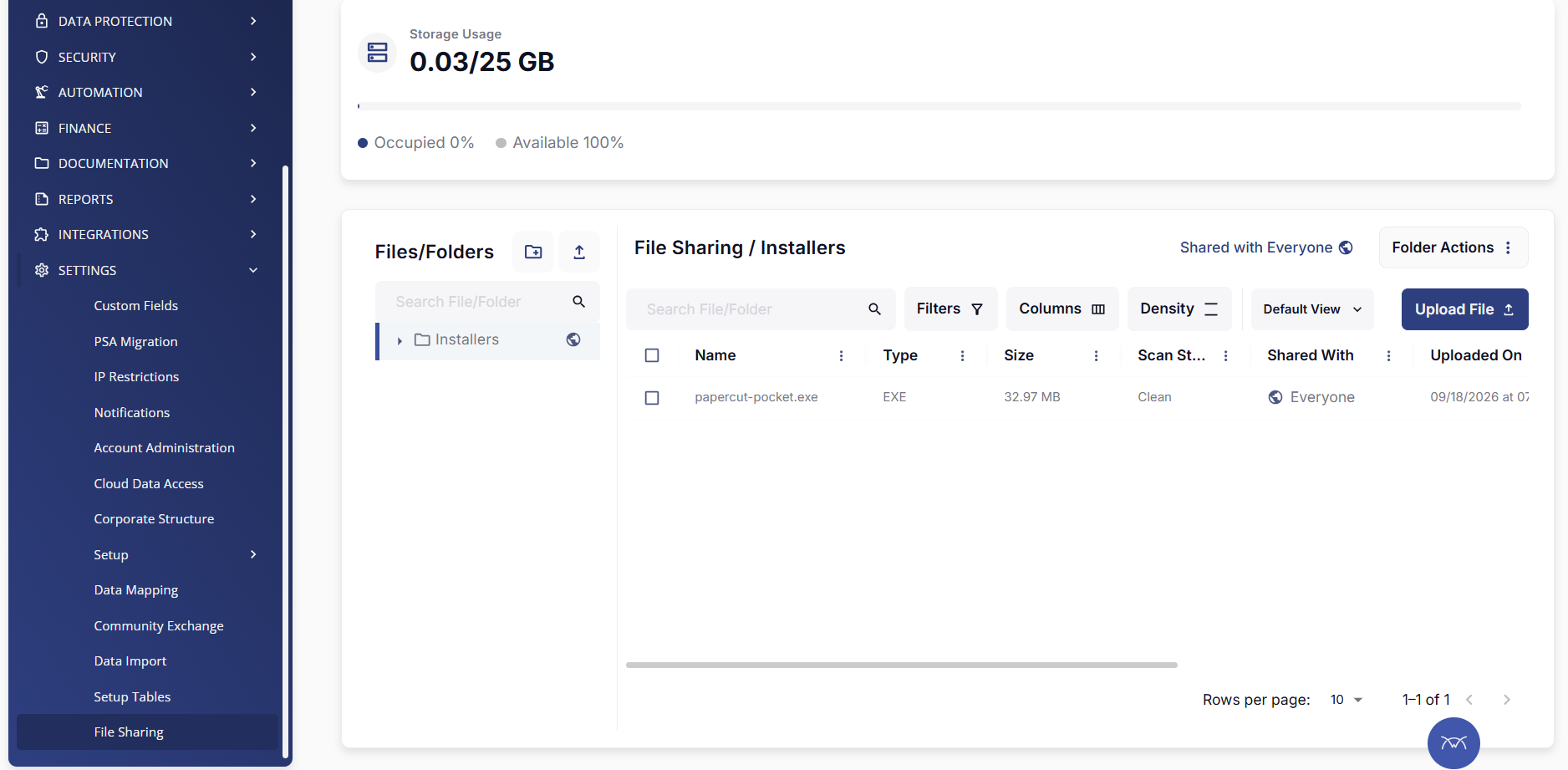Focus the main Search File/Folder field
1568x770 pixels.
click(x=761, y=309)
